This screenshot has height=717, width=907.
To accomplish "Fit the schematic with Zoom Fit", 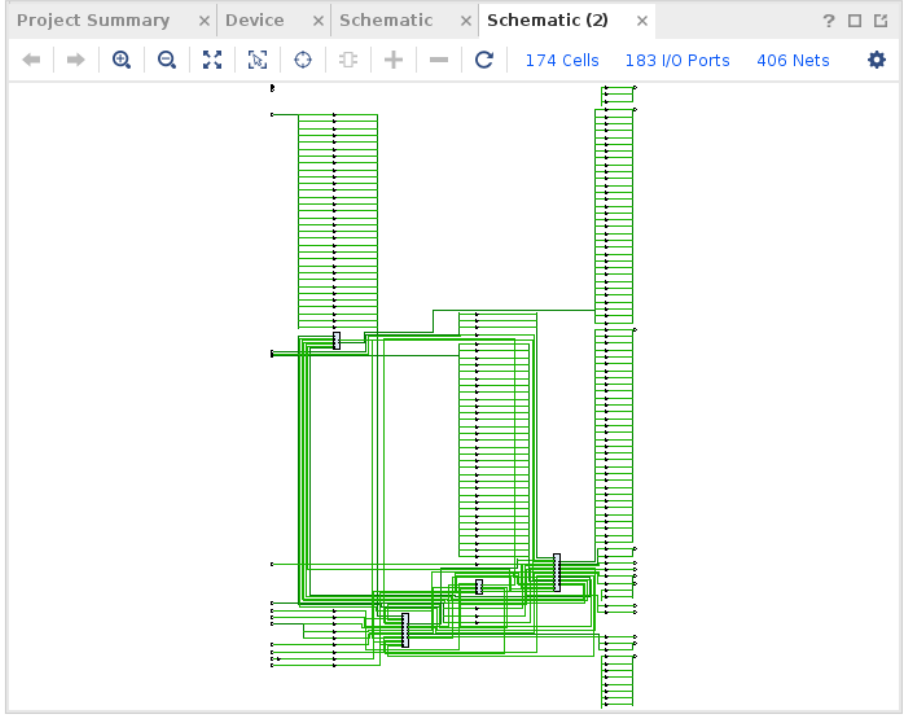I will pos(212,60).
